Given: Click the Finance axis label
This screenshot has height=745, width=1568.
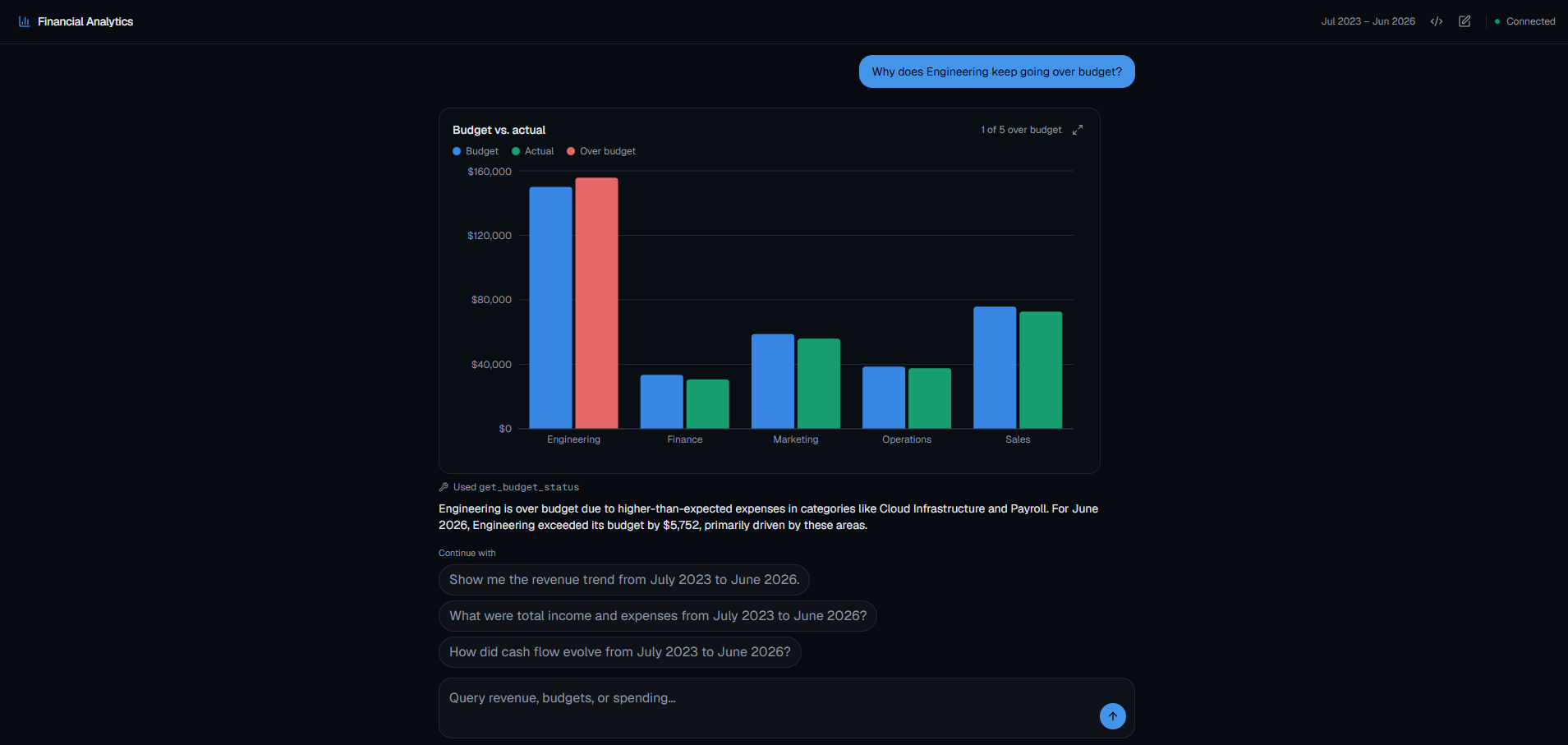Looking at the screenshot, I should [684, 439].
